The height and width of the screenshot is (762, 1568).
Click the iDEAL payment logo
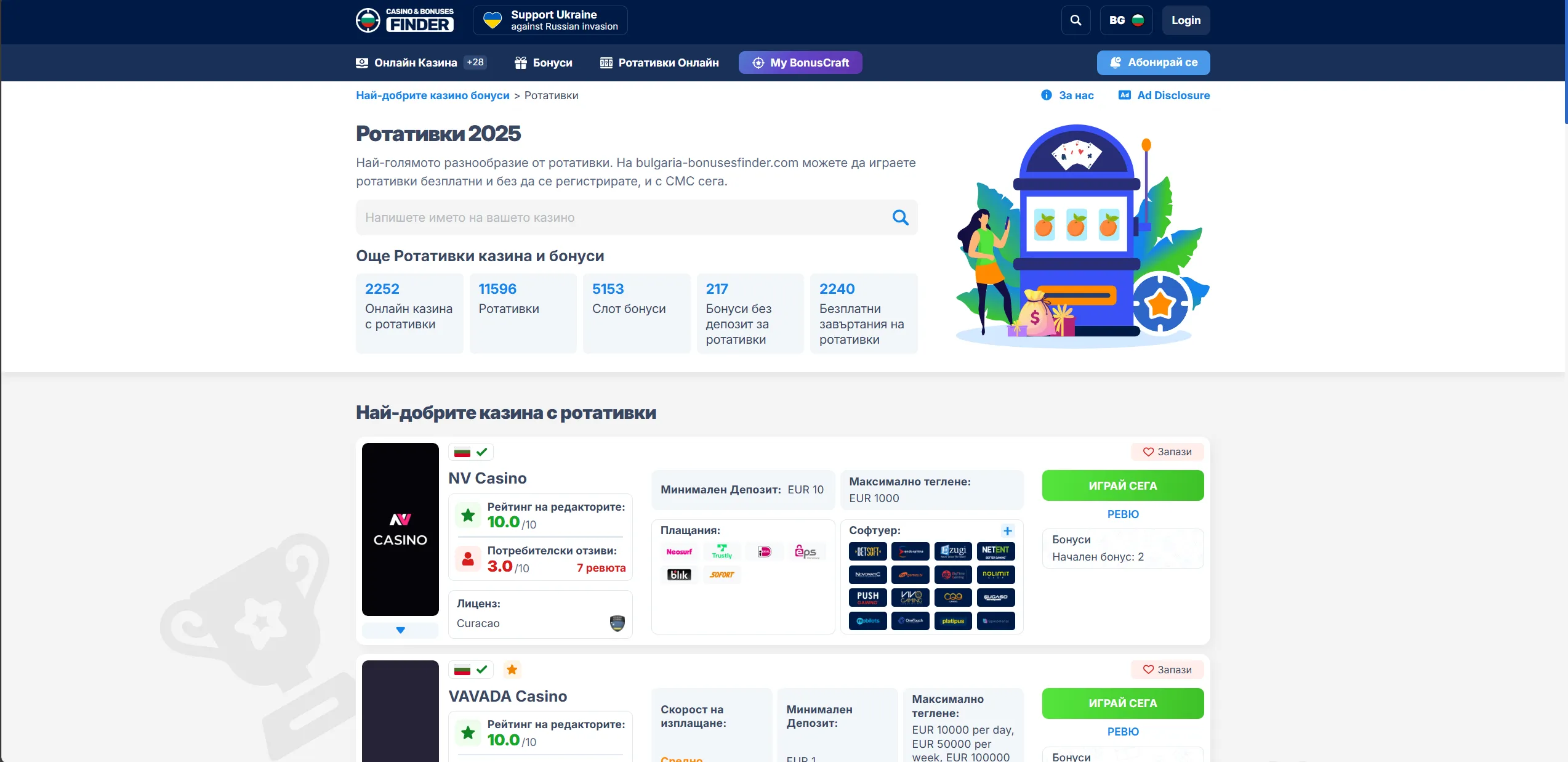click(x=765, y=552)
